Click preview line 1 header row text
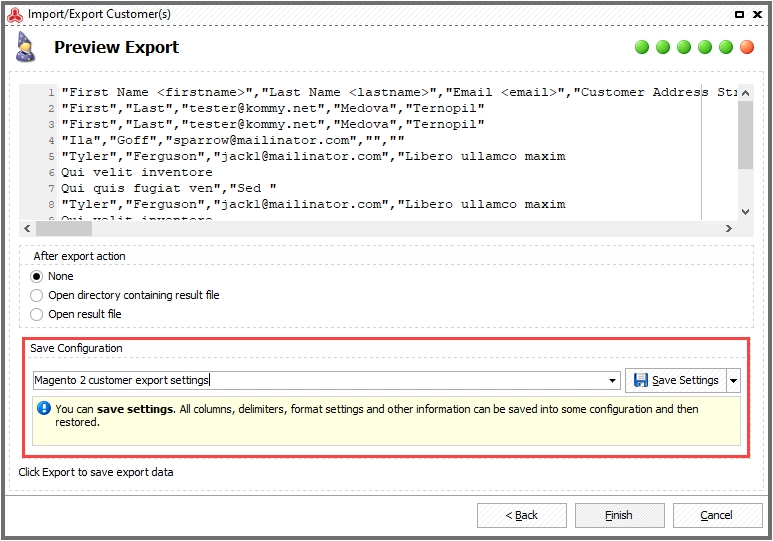The width and height of the screenshot is (773, 541). [x=398, y=92]
